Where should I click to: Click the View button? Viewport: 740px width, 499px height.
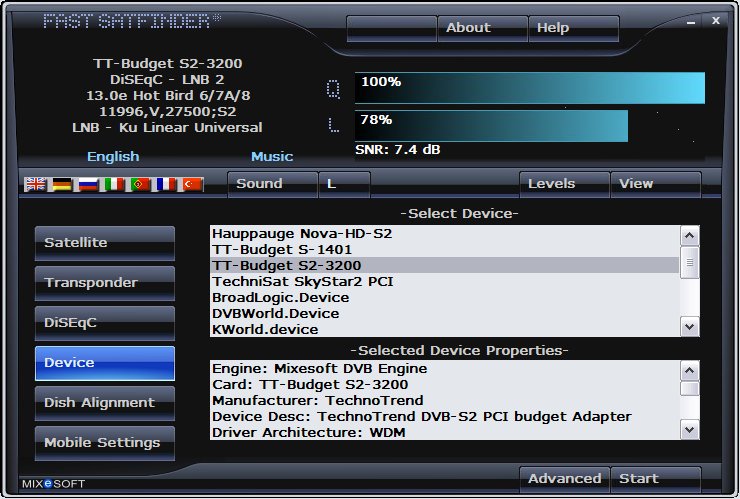click(656, 184)
